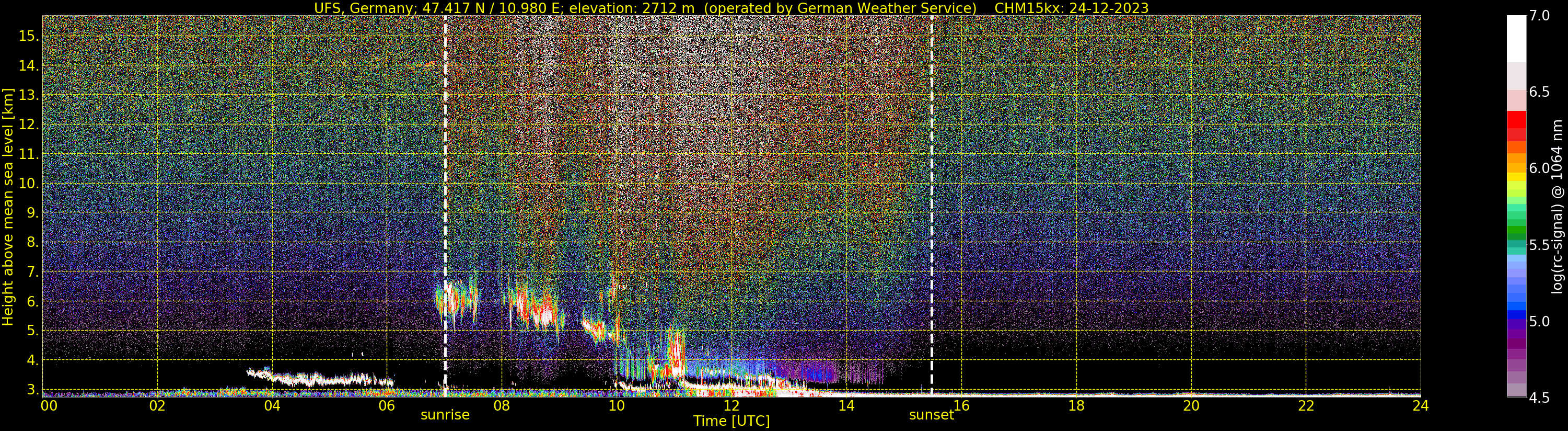Screen dimensions: 1568x431
Task: Click the white top segment of the colorbar
Action: point(1516,39)
